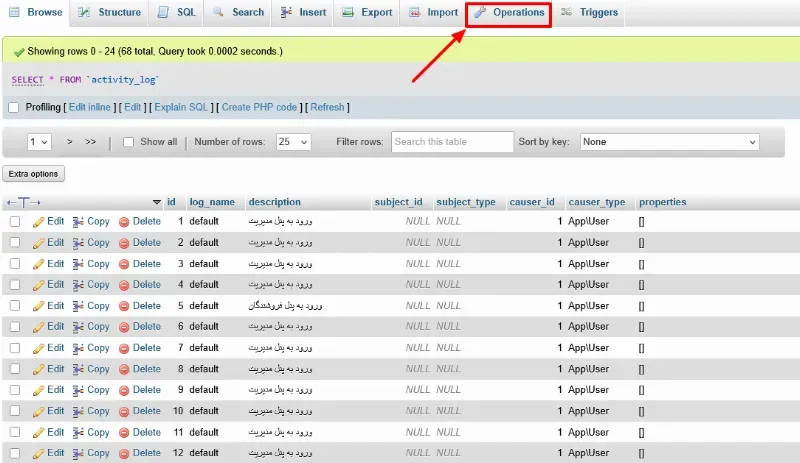The height and width of the screenshot is (463, 800).
Task: Jump to last page with >> button
Action: (90, 142)
